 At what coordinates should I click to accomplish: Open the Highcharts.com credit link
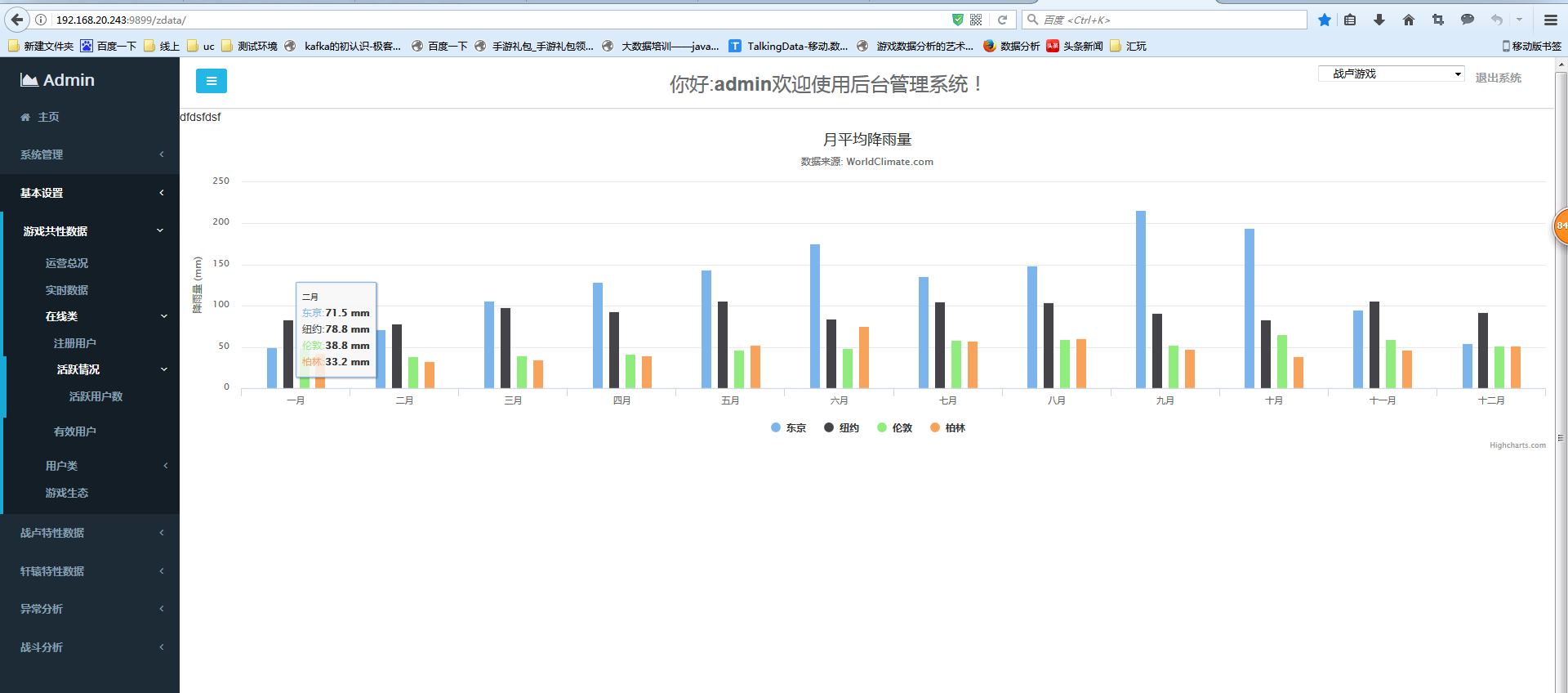click(x=1517, y=445)
